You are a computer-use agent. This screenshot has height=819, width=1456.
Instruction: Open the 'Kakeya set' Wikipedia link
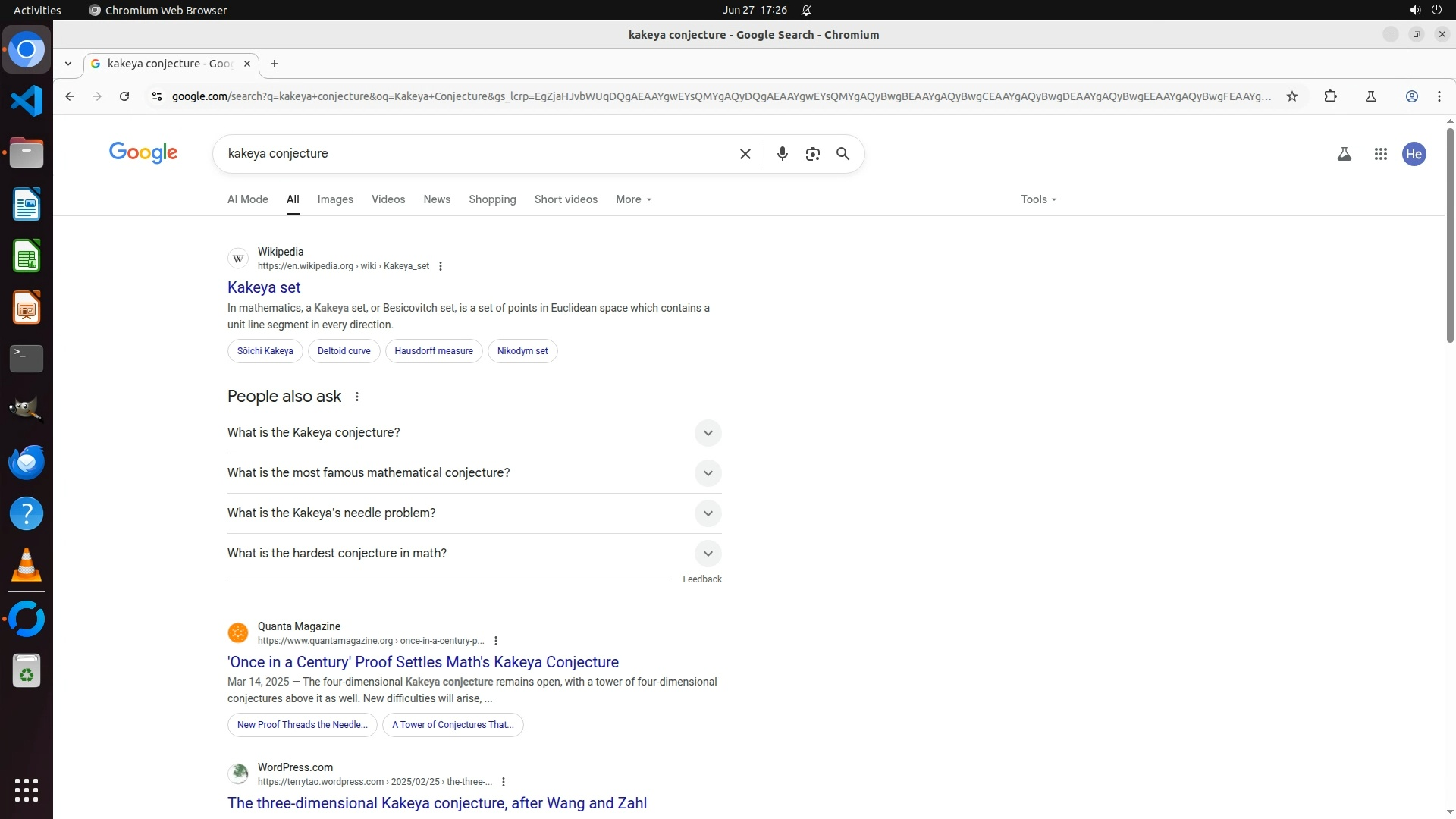(264, 287)
